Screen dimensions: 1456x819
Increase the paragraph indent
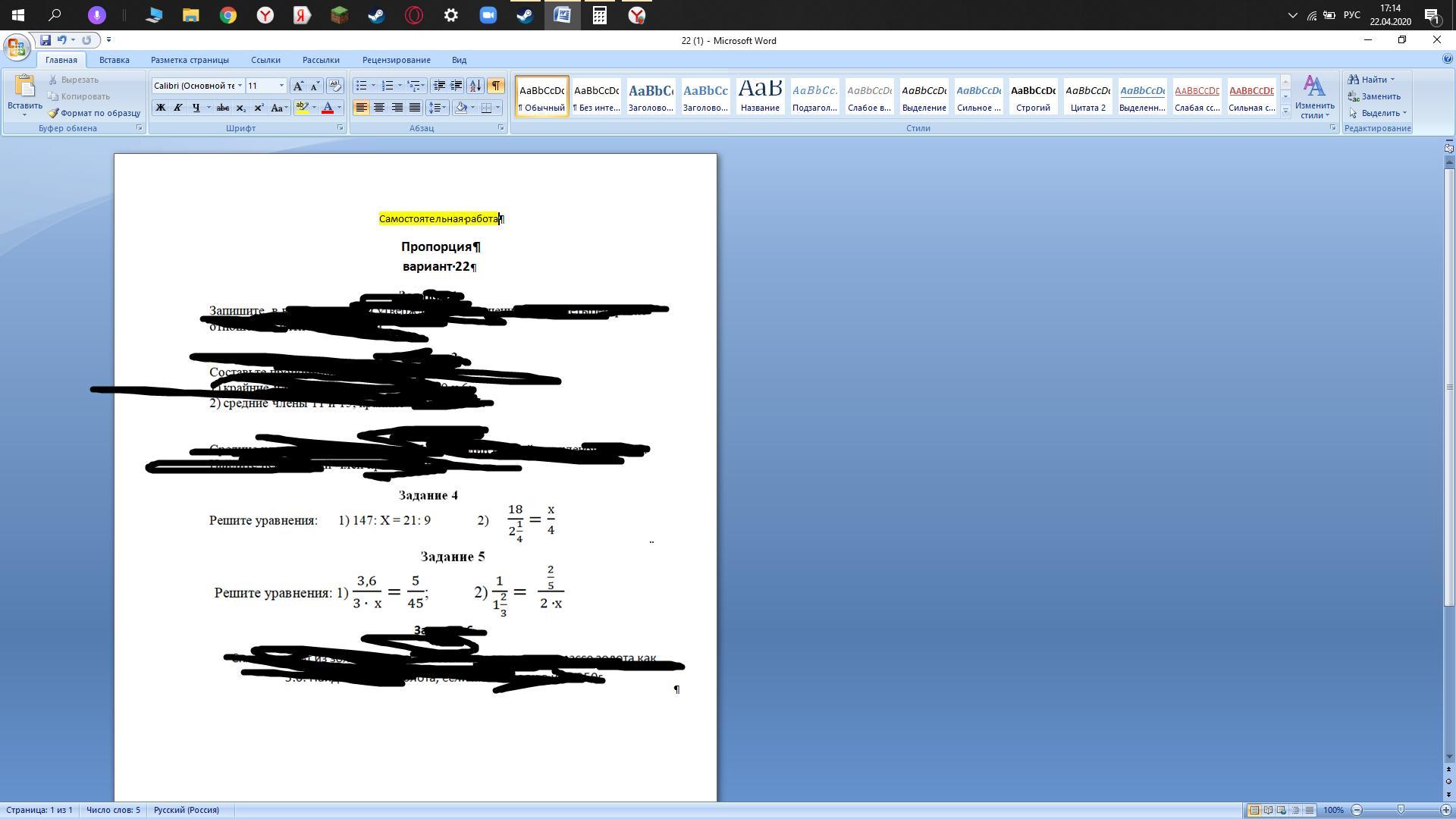pos(457,86)
